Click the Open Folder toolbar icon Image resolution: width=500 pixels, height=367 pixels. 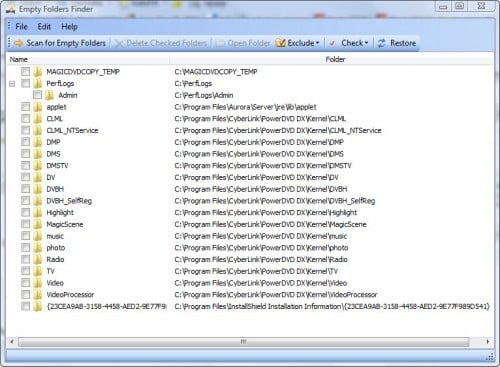click(220, 43)
